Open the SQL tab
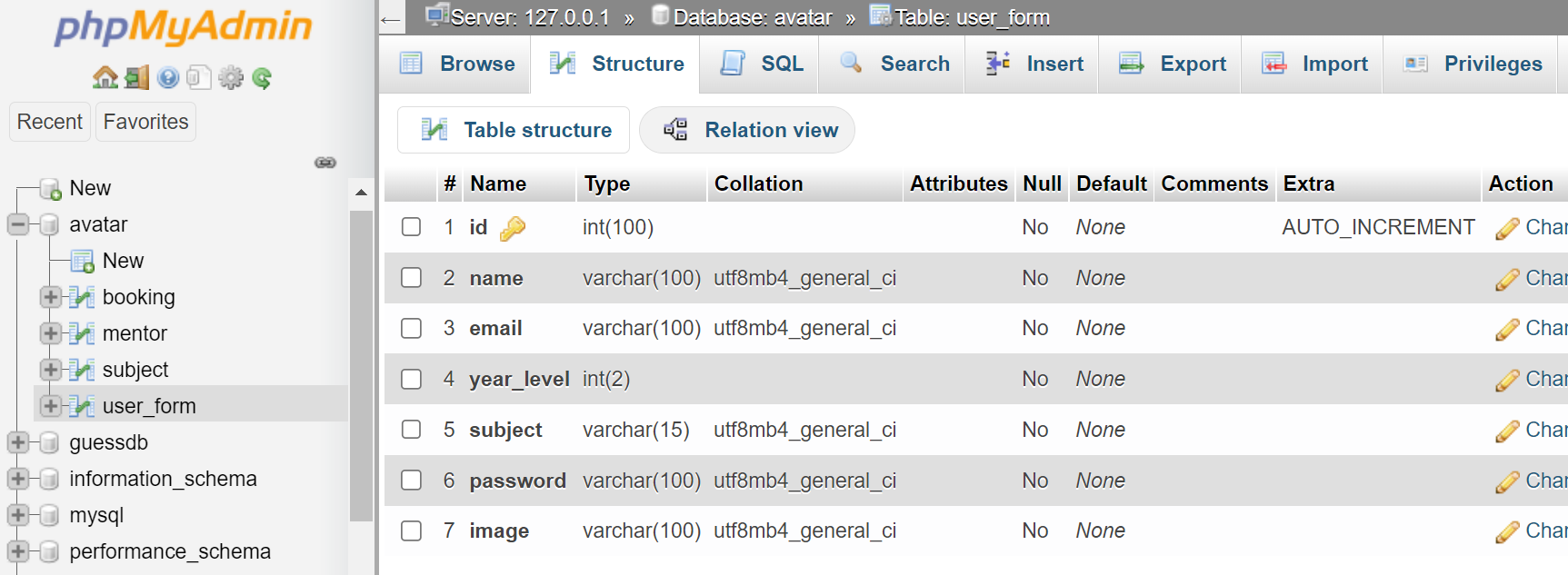Screen dimensions: 1568x575 [762, 64]
